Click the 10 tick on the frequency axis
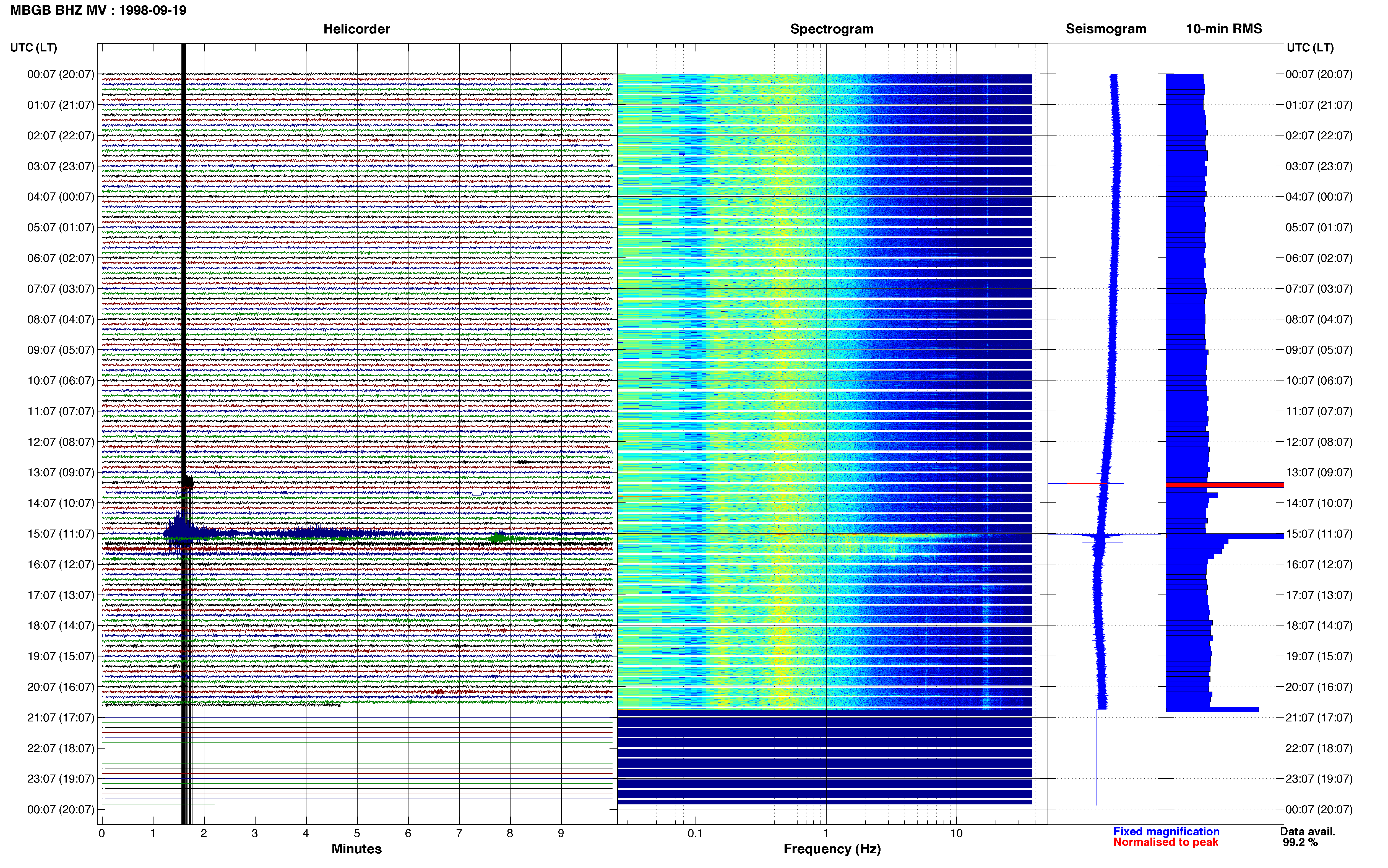The image size is (1388, 868). (x=956, y=833)
